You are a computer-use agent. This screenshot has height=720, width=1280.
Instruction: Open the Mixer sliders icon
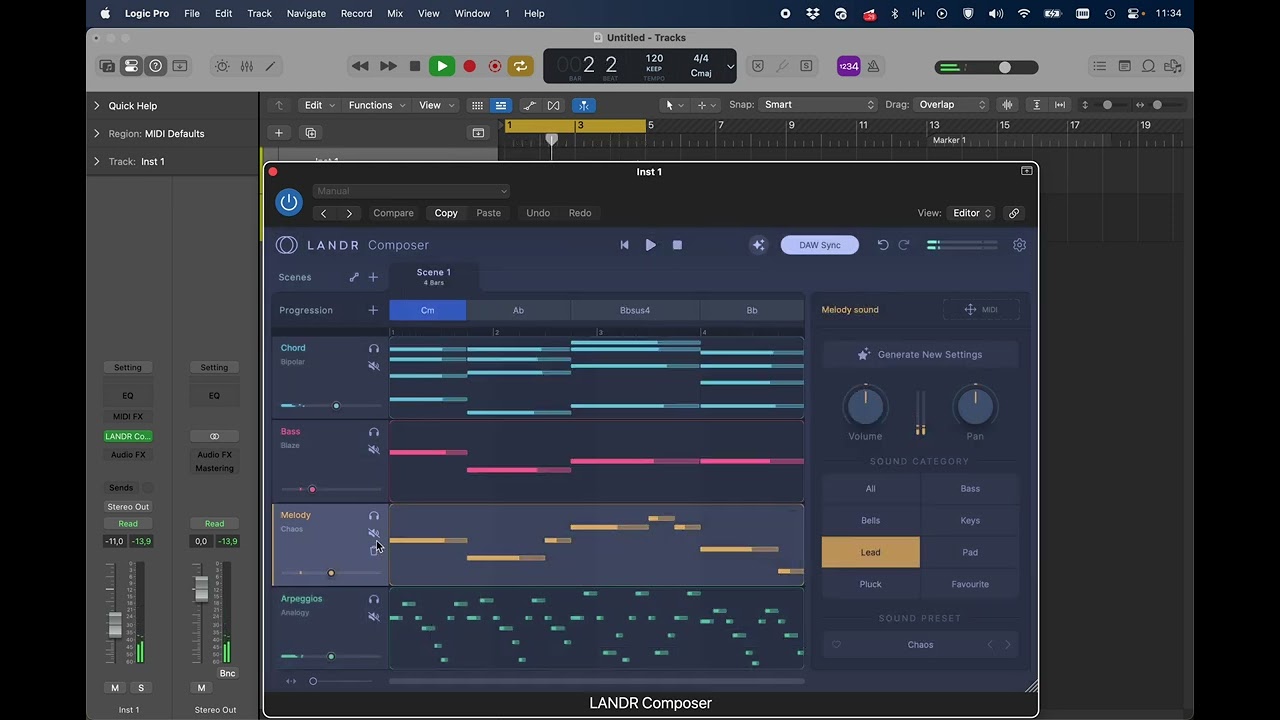(x=246, y=66)
